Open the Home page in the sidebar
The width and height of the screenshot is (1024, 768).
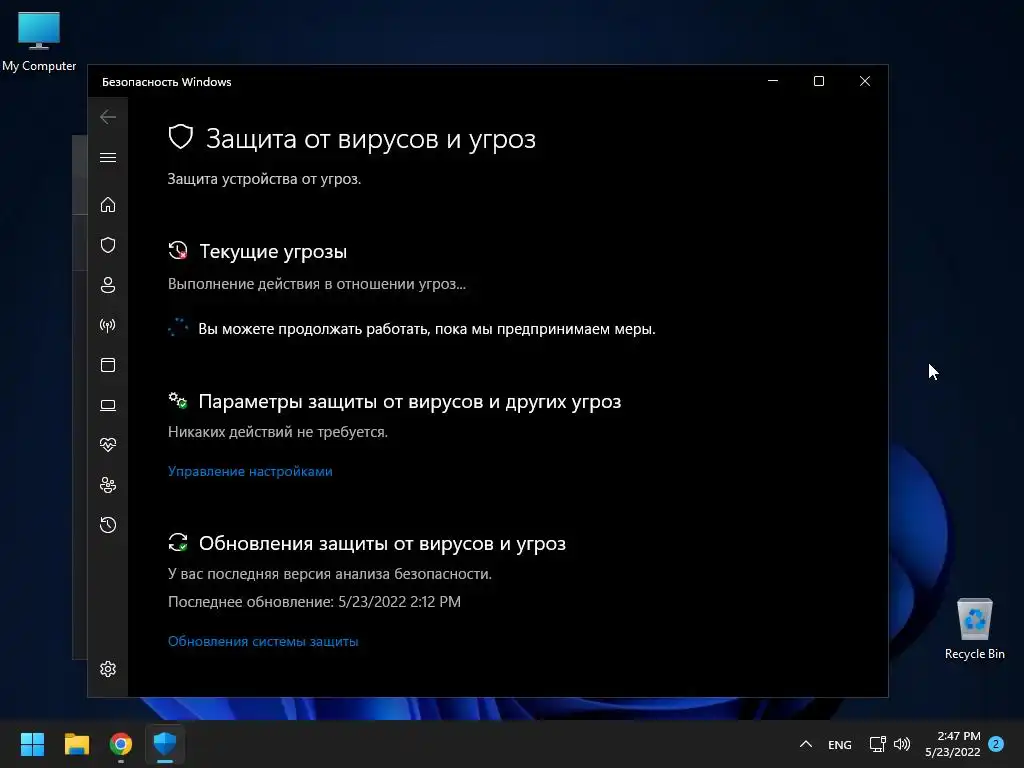point(108,204)
